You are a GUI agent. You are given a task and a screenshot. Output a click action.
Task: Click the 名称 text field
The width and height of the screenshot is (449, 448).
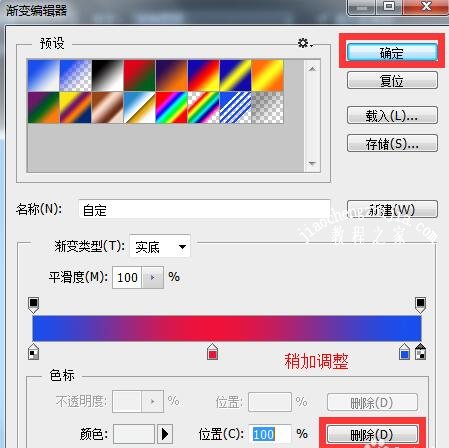pyautogui.click(x=204, y=209)
